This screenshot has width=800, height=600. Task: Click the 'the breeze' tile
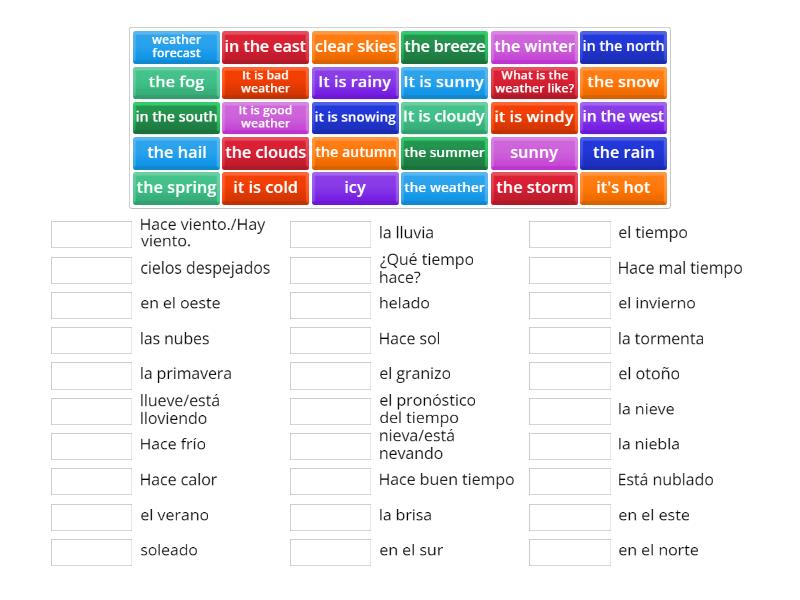[444, 46]
